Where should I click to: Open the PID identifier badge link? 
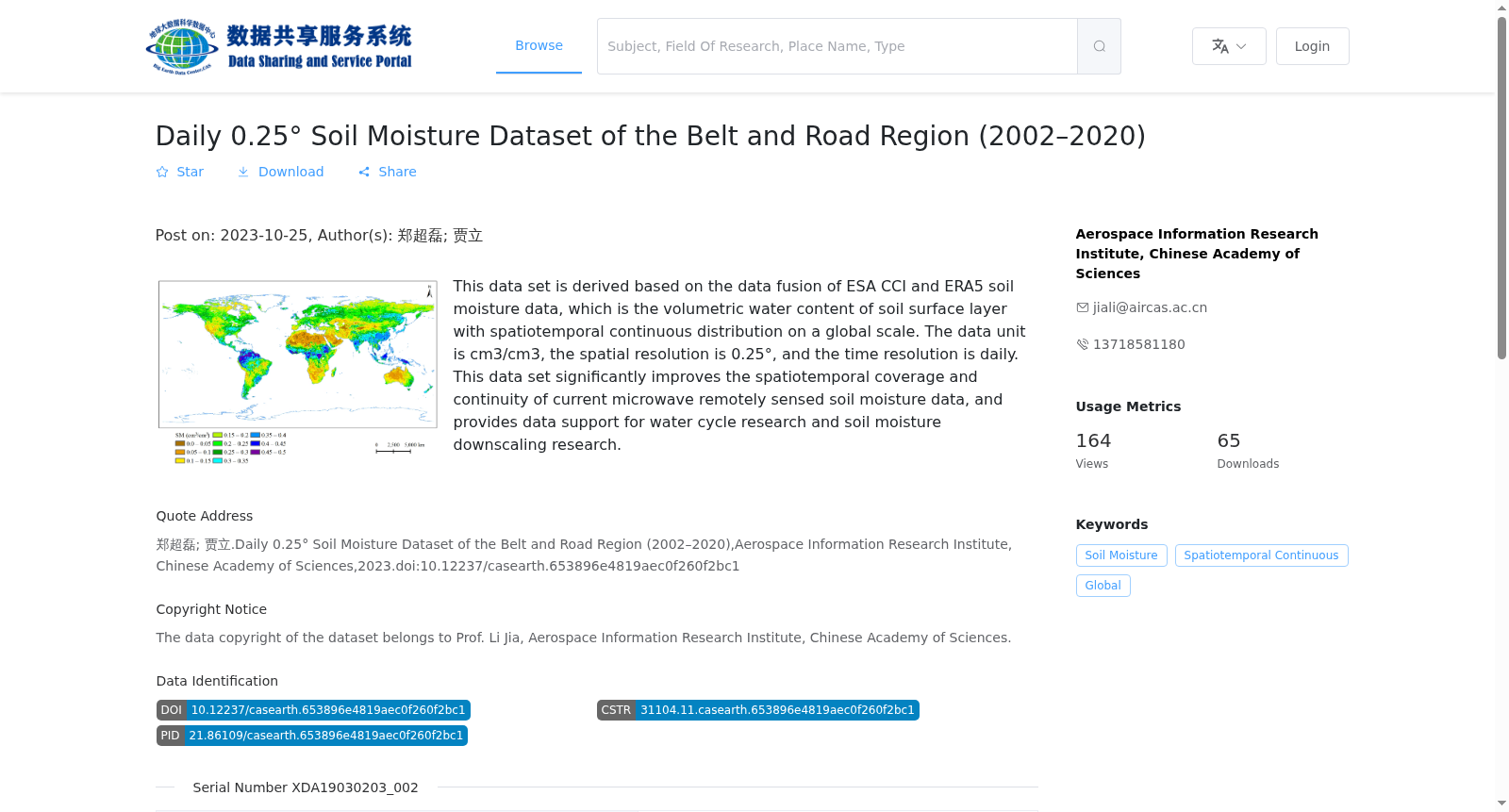click(x=312, y=736)
